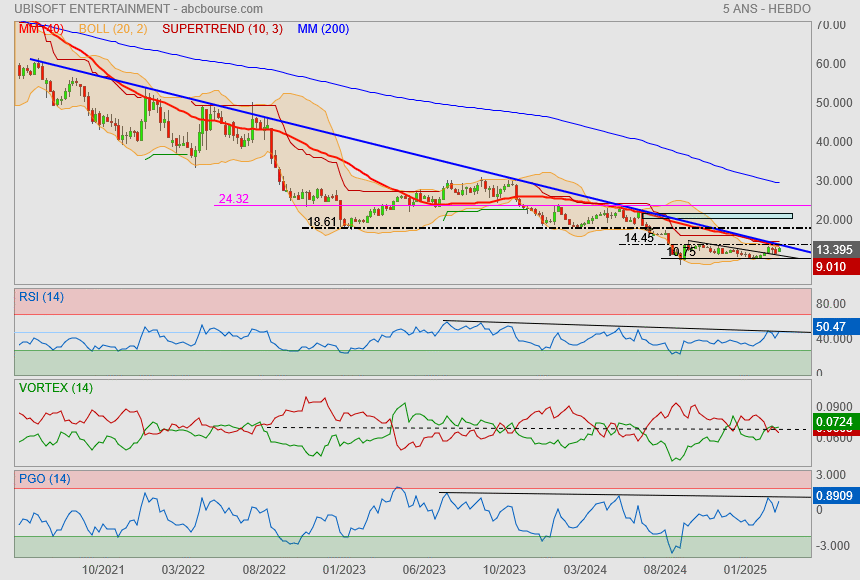
Task: Click the magenta 24.32 level label
Action: [x=233, y=199]
